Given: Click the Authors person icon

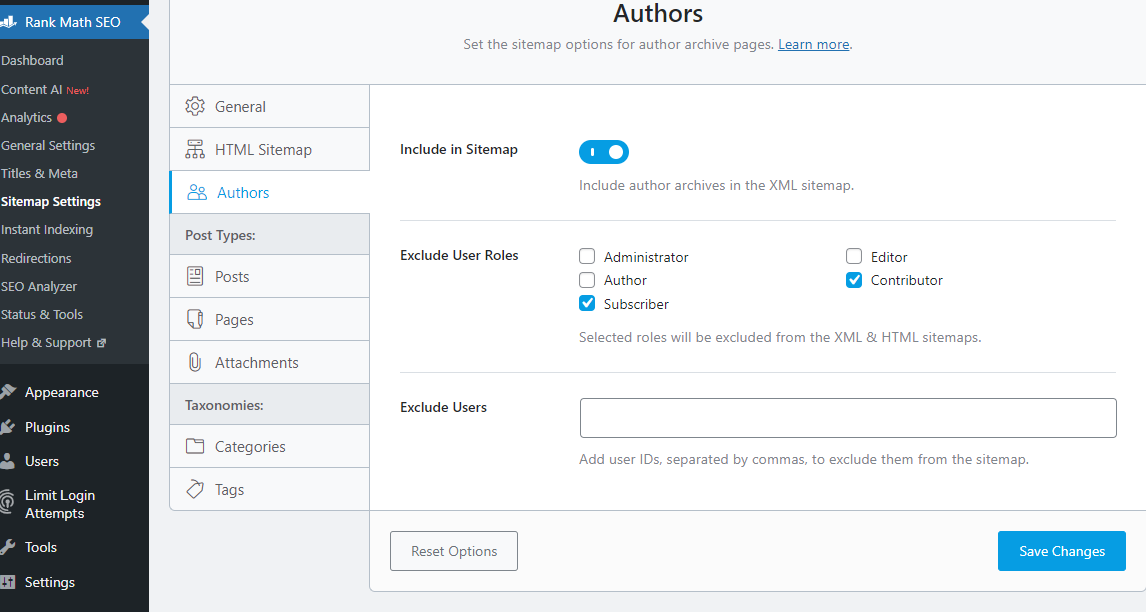Looking at the screenshot, I should click(196, 191).
